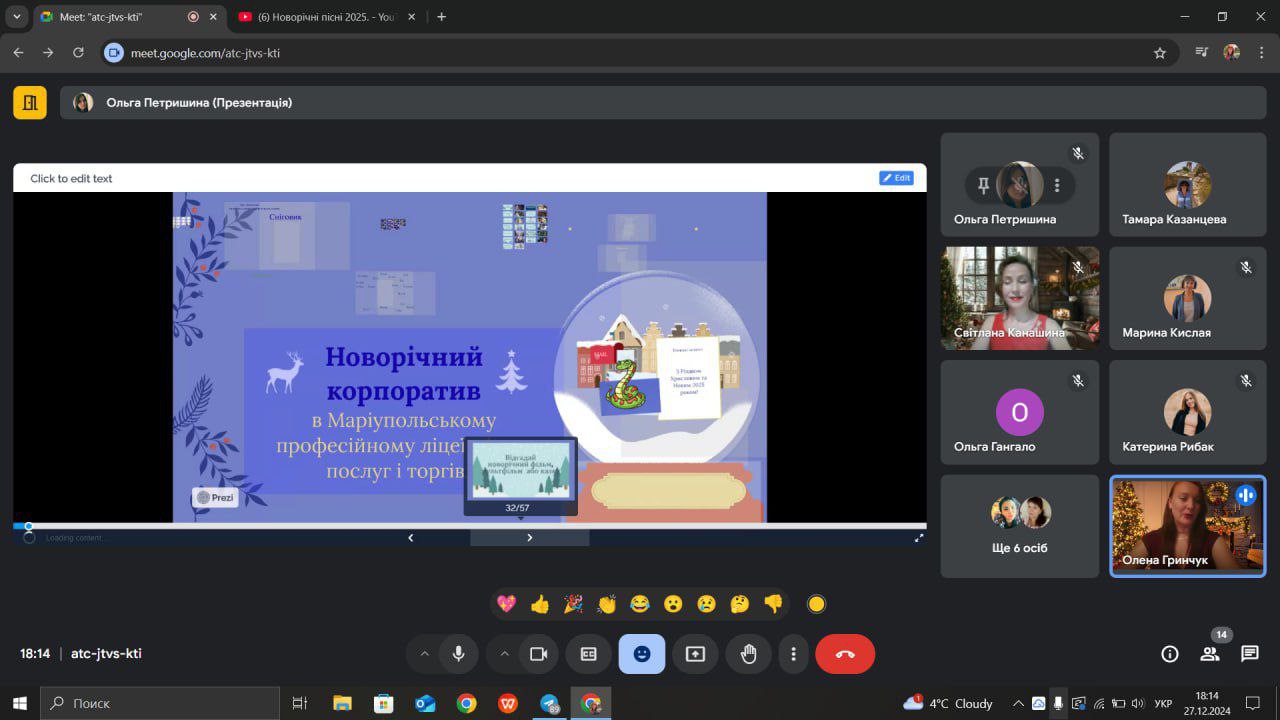Go to next Prezi slide arrow
The width and height of the screenshot is (1280, 720).
pyautogui.click(x=529, y=538)
